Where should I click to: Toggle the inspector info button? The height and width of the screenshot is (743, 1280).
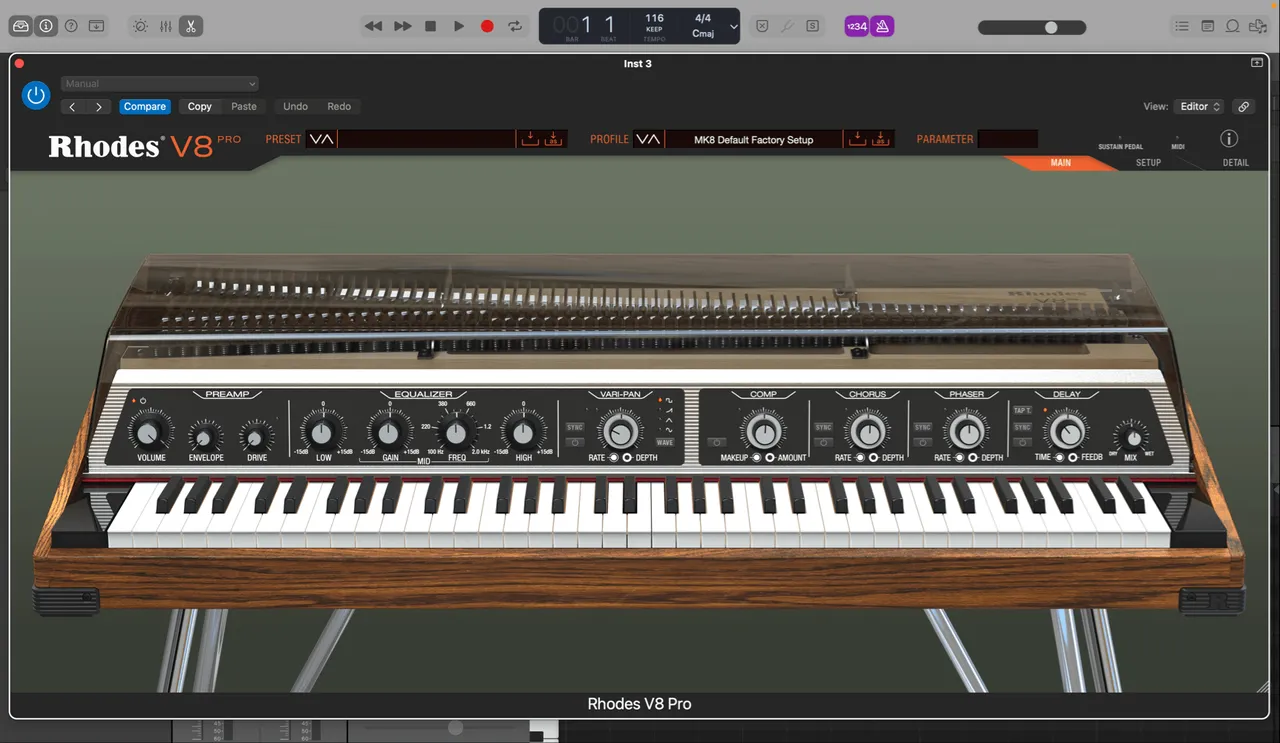[x=46, y=26]
